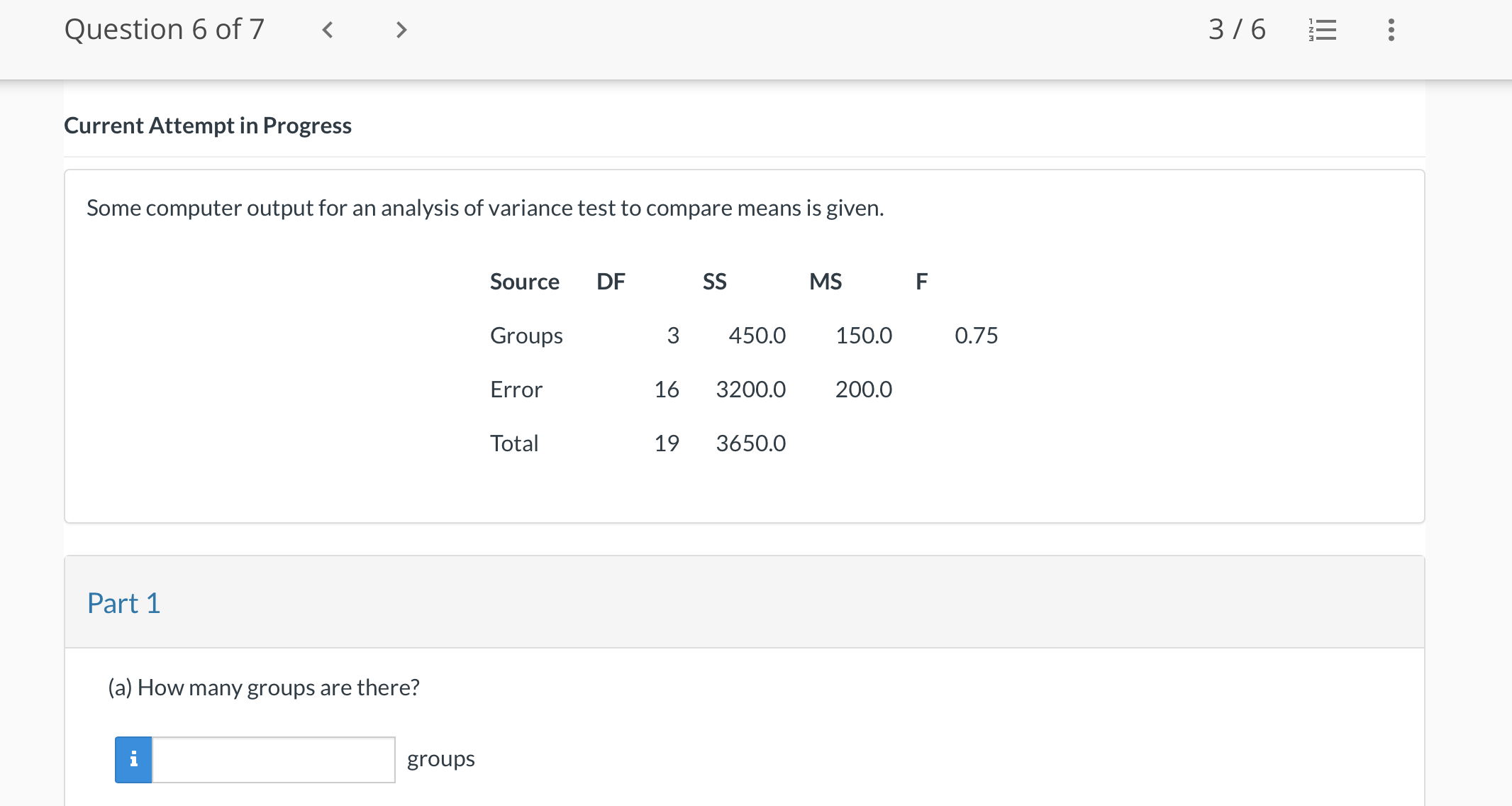Click the 3200.0 error sum of squares value

coord(750,390)
